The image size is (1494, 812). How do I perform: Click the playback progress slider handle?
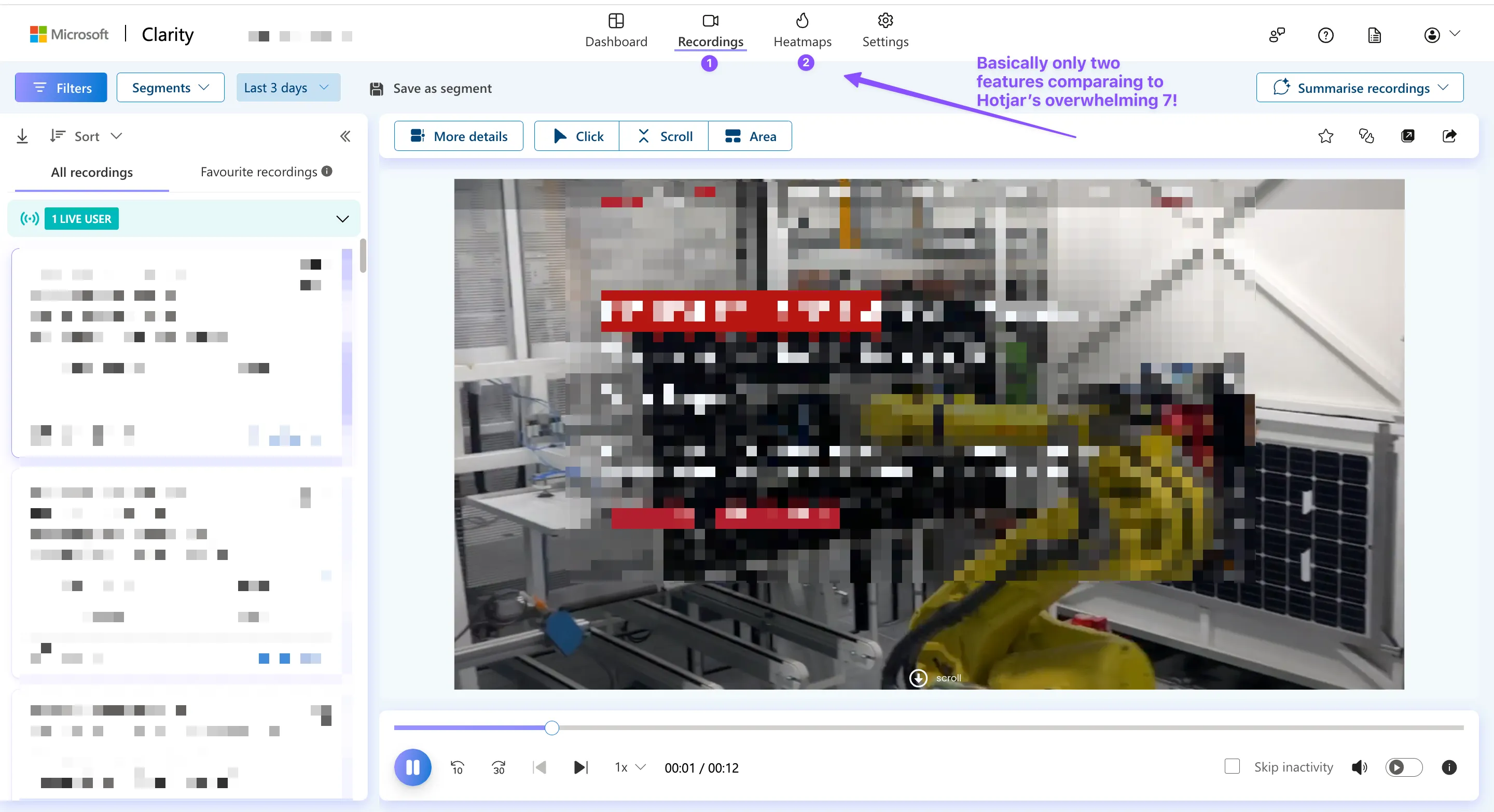pos(551,727)
